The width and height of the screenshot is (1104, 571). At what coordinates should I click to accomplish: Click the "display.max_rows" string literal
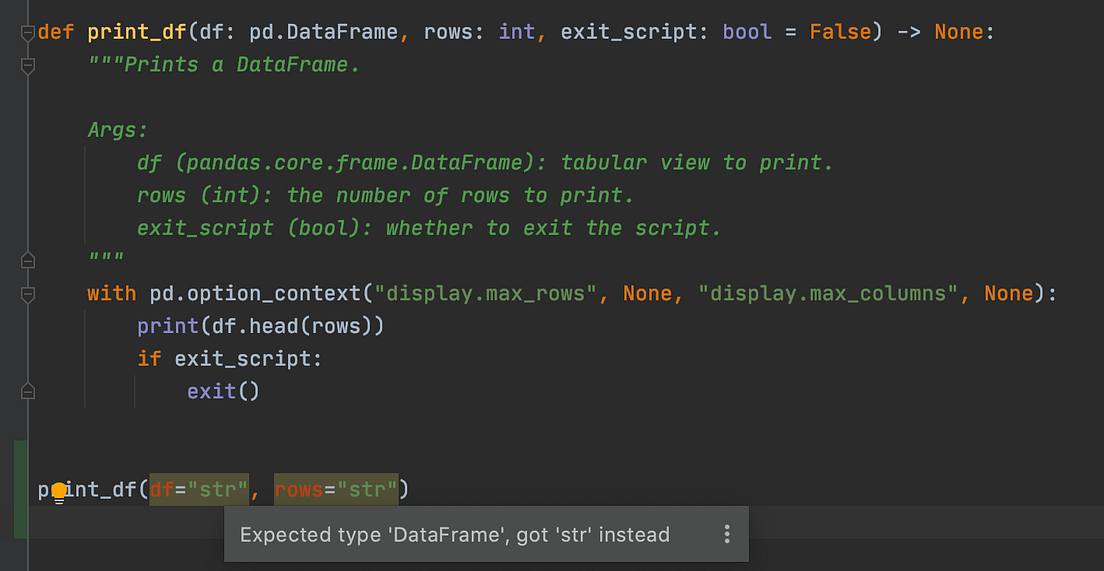click(486, 293)
